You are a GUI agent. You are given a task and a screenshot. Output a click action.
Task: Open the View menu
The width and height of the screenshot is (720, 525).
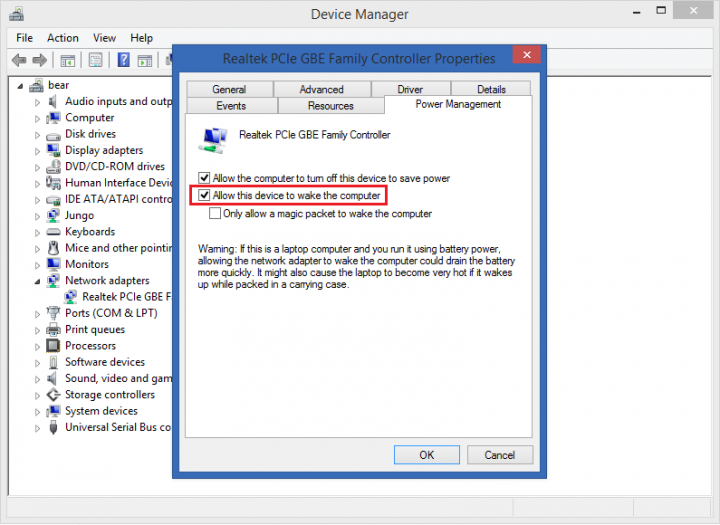tap(104, 38)
